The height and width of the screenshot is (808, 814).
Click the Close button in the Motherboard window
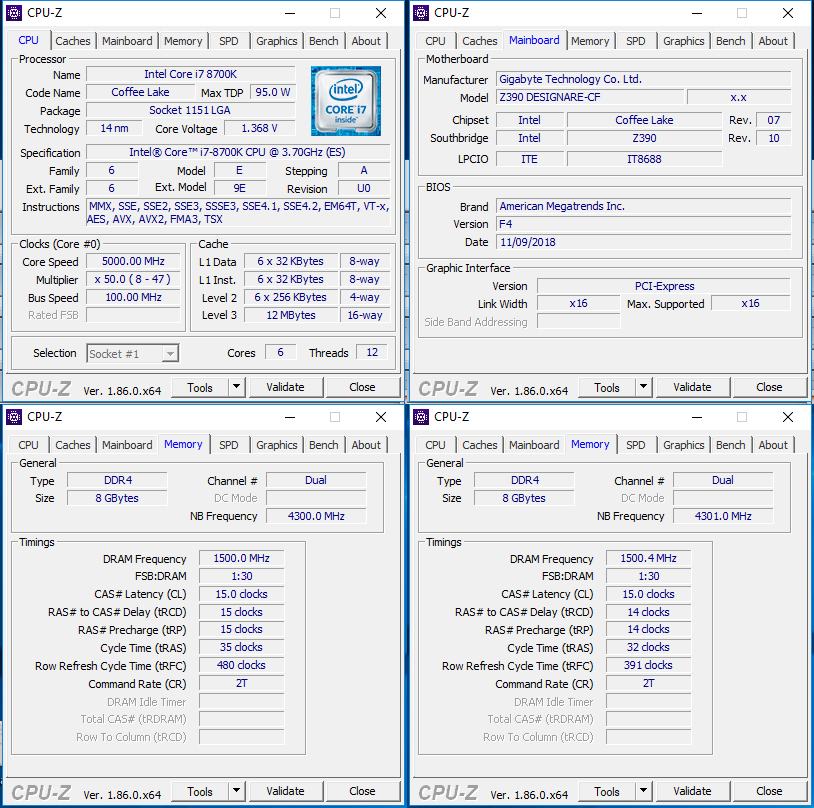pos(769,387)
